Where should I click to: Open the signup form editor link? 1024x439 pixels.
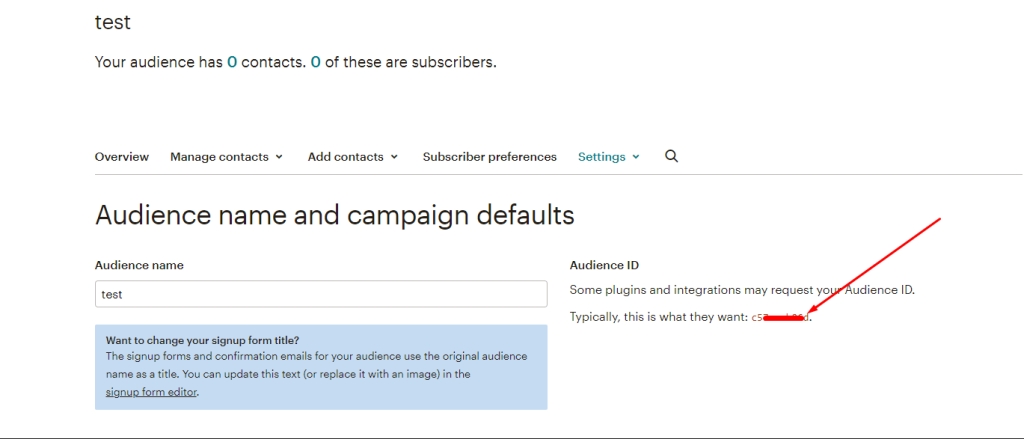pos(151,393)
